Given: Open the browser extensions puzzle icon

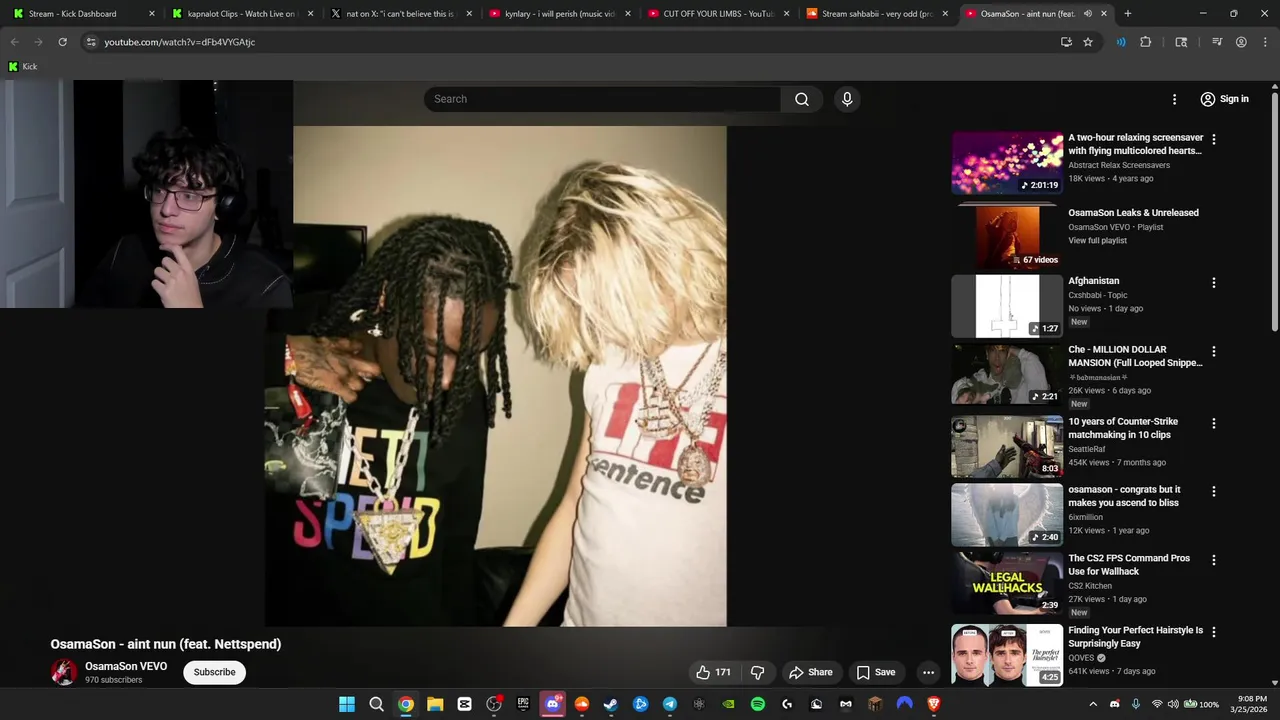Looking at the screenshot, I should [1146, 42].
